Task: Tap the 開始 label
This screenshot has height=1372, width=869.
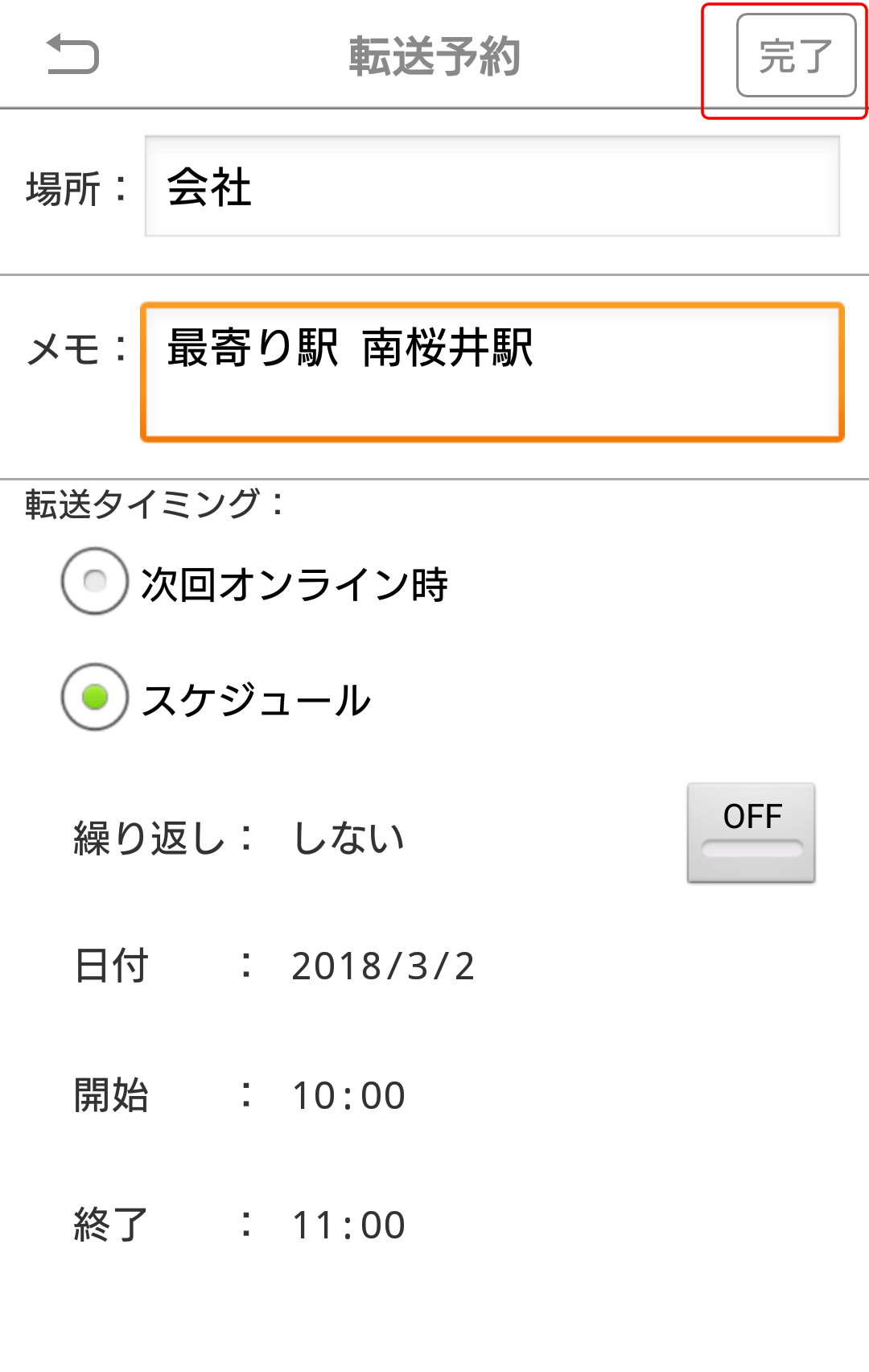Action: 111,1096
